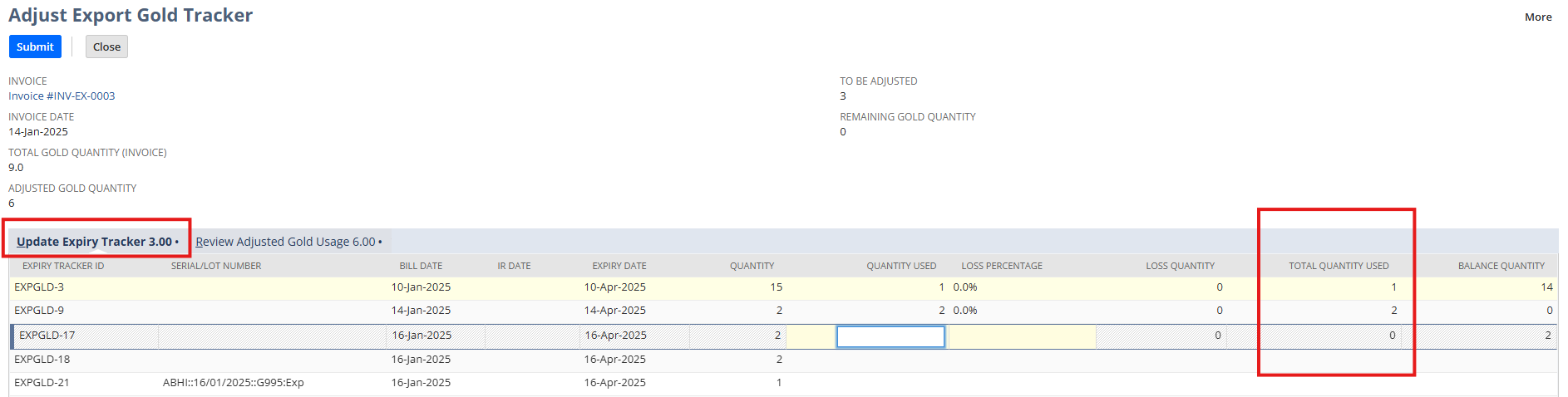The height and width of the screenshot is (397, 1568).
Task: Click loss percentage cell in EXPGLD-17 row
Action: tap(1021, 336)
